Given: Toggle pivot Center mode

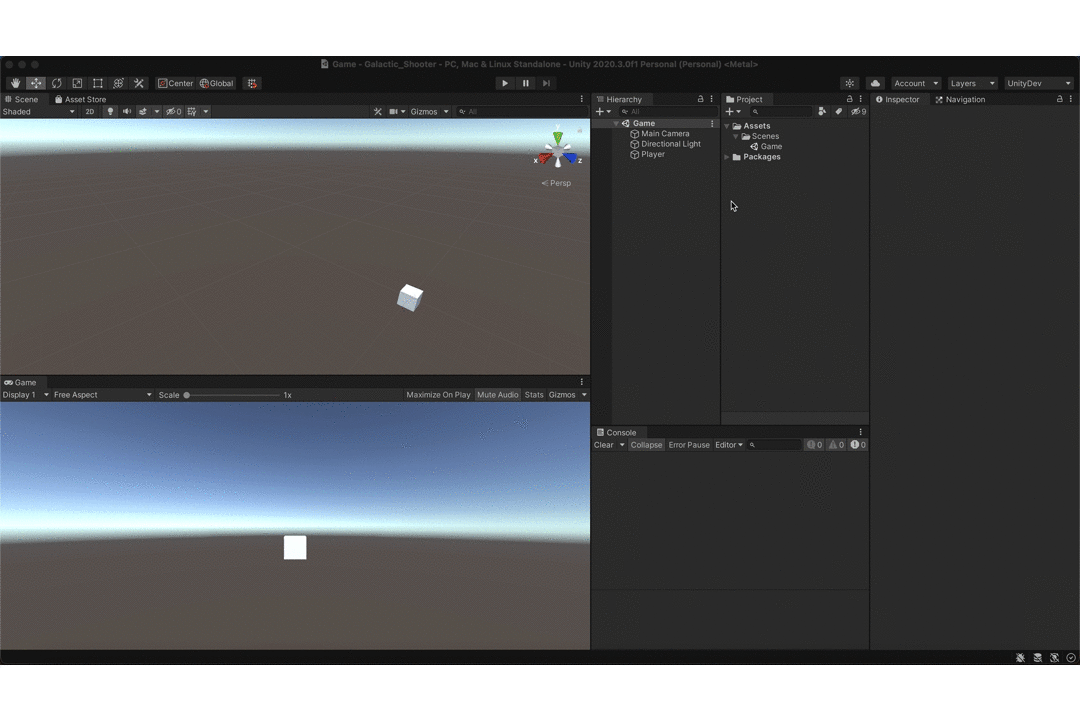Looking at the screenshot, I should (x=176, y=83).
